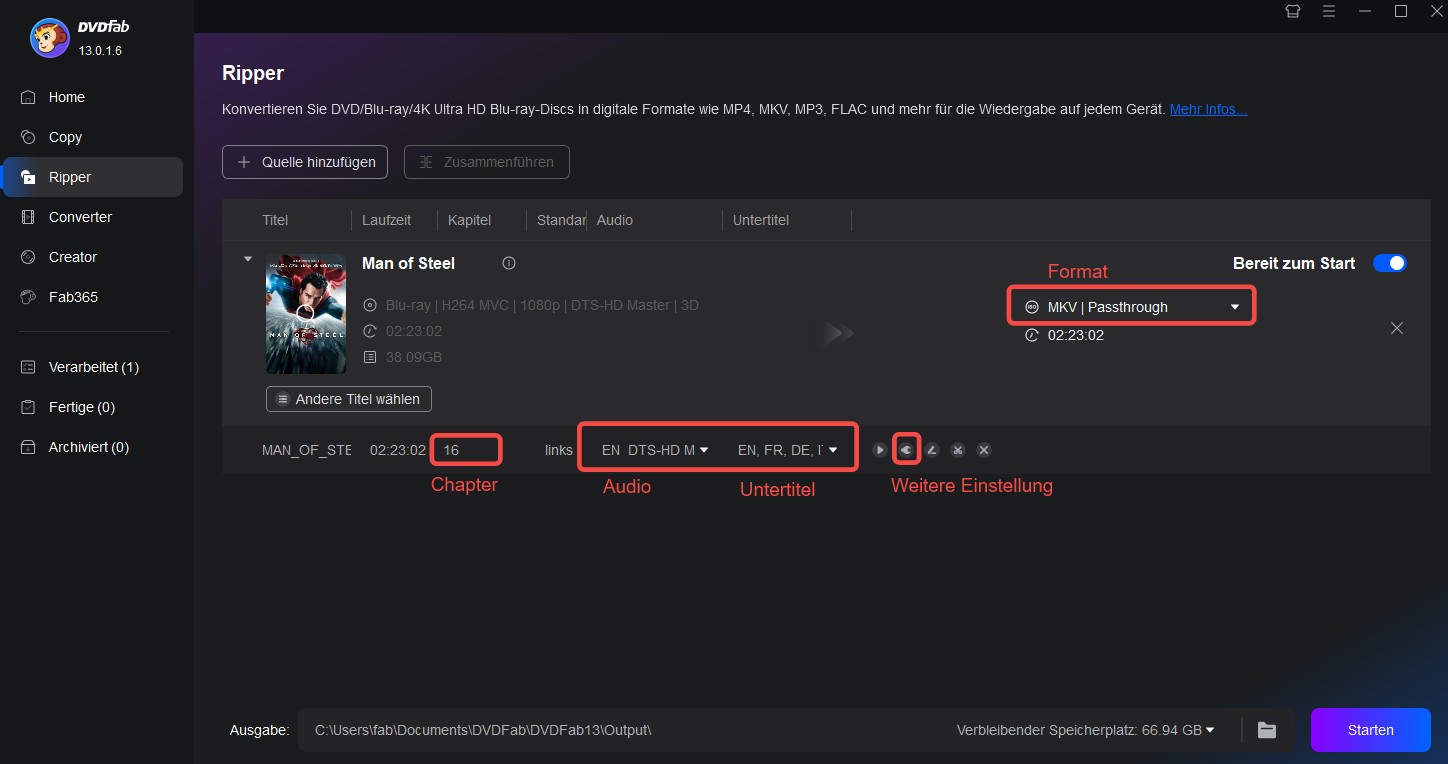Open the EN DTS-HD audio dropdown

(x=655, y=450)
